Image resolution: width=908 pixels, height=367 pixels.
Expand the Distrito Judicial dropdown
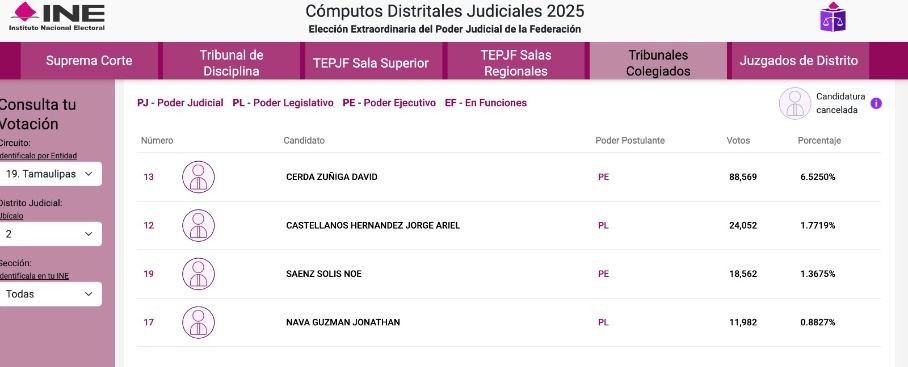[x=50, y=234]
